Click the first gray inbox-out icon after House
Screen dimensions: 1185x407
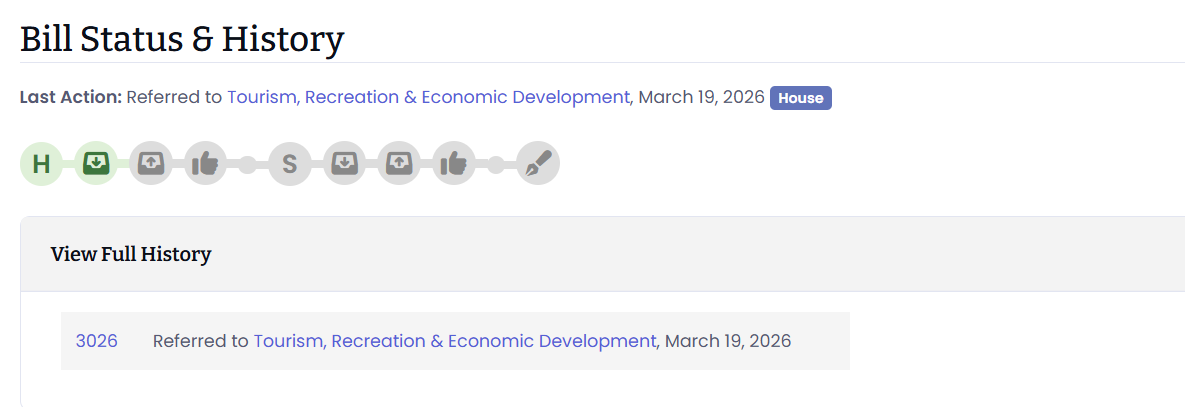[x=151, y=163]
